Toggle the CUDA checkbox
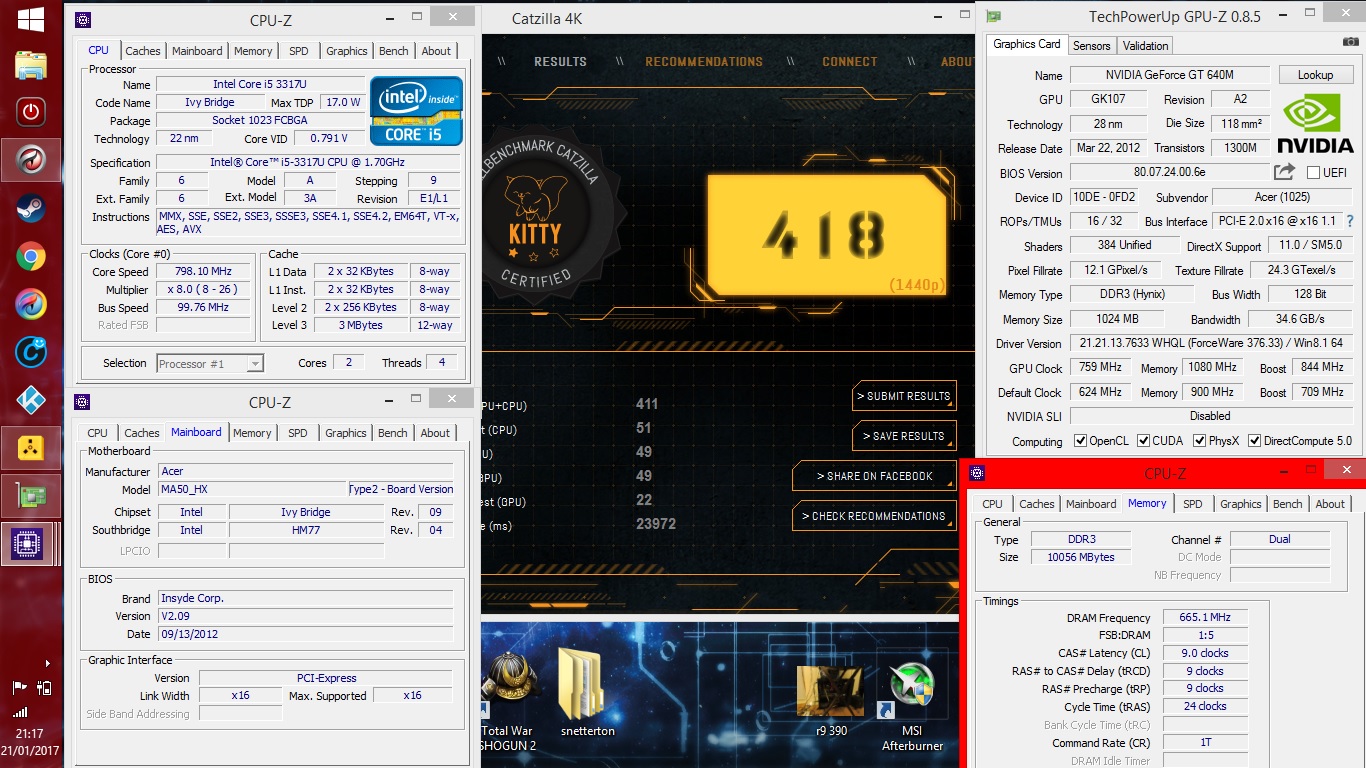Viewport: 1366px width, 768px height. (x=1143, y=441)
